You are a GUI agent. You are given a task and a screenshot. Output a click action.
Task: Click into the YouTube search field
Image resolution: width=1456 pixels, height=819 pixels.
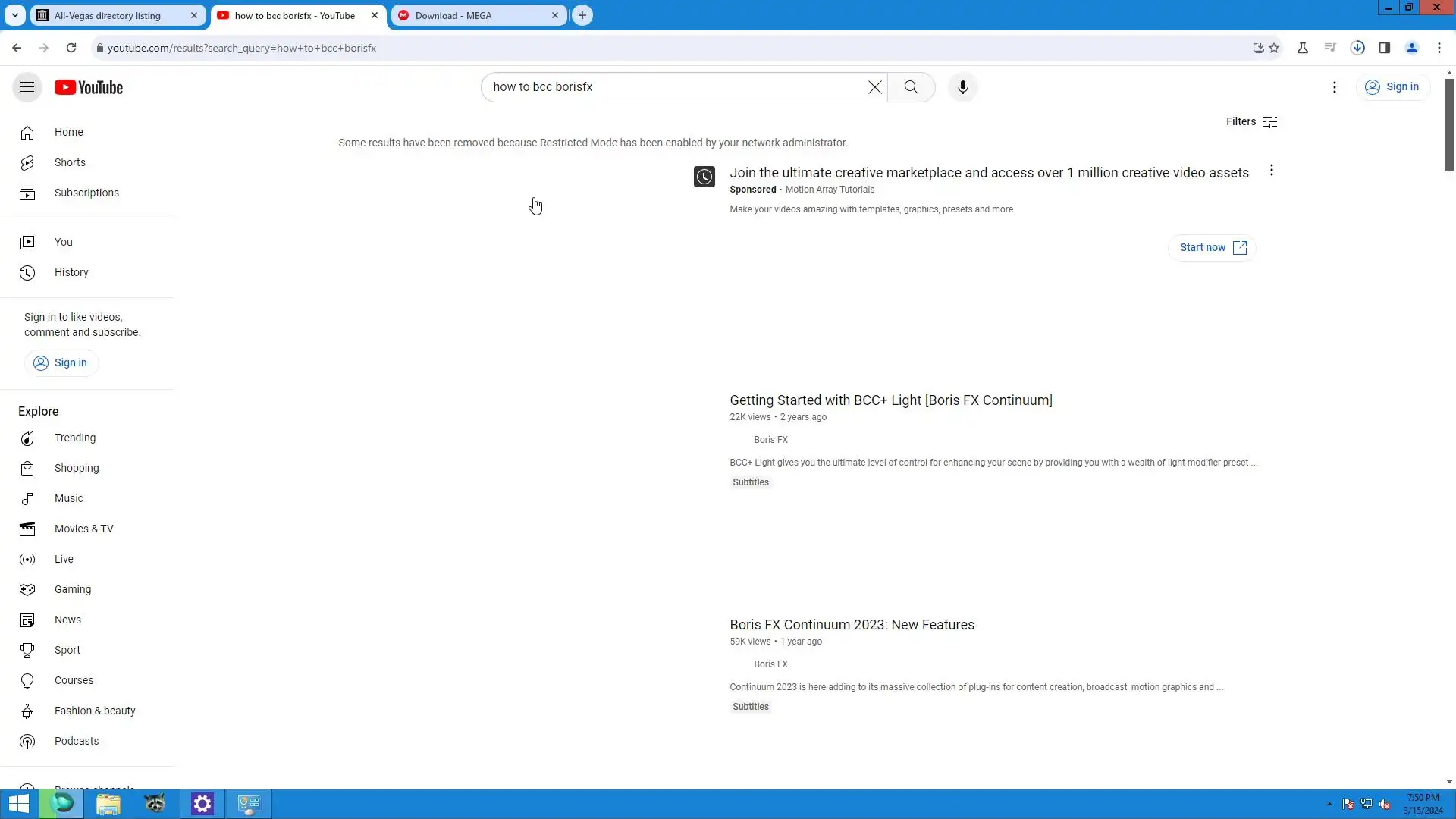(675, 87)
